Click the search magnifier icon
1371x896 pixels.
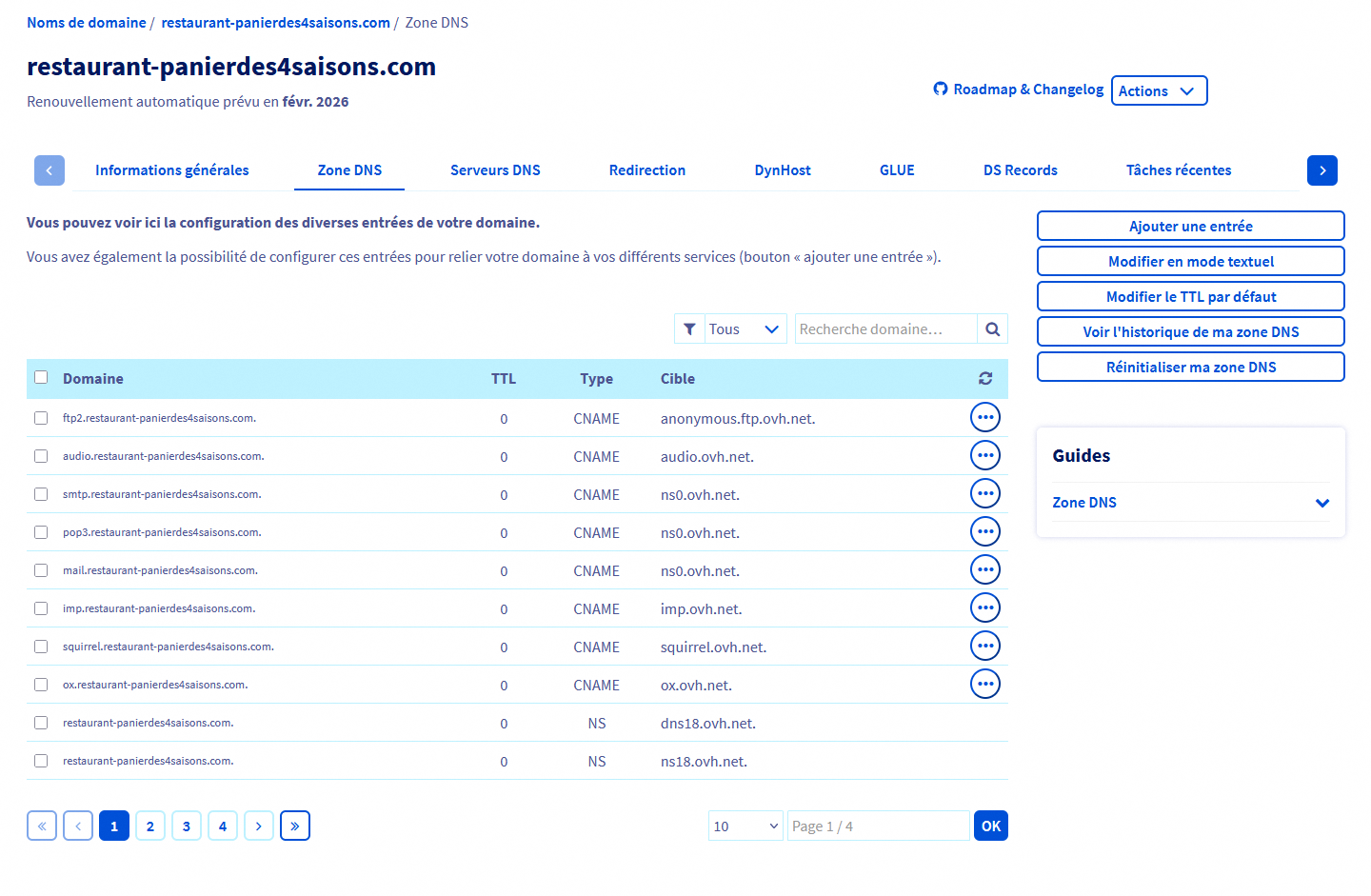(x=992, y=329)
